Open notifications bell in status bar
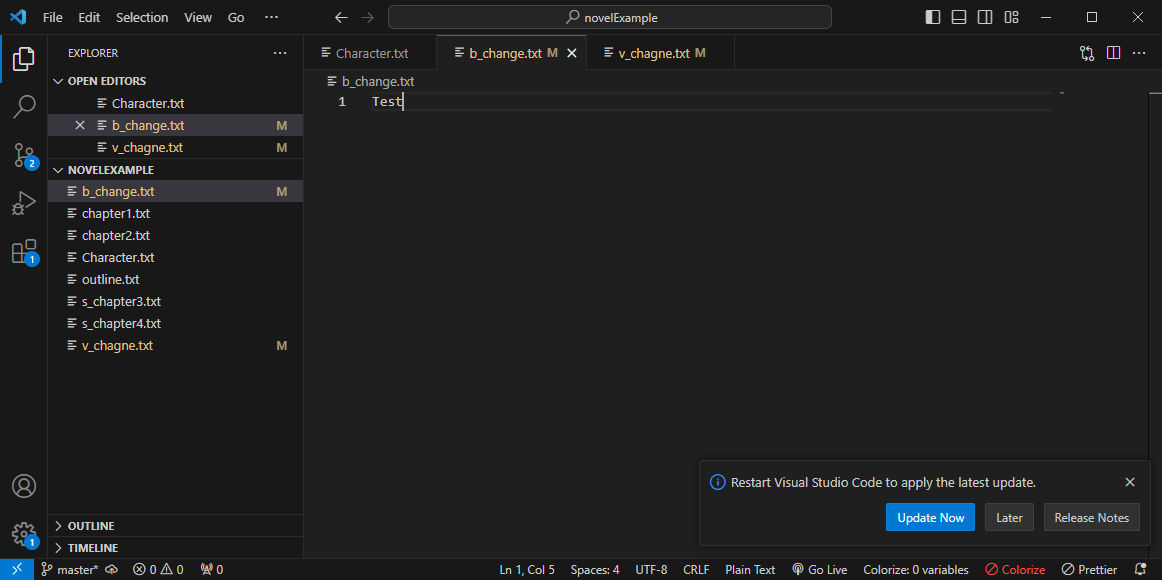This screenshot has width=1162, height=580. 1141,570
